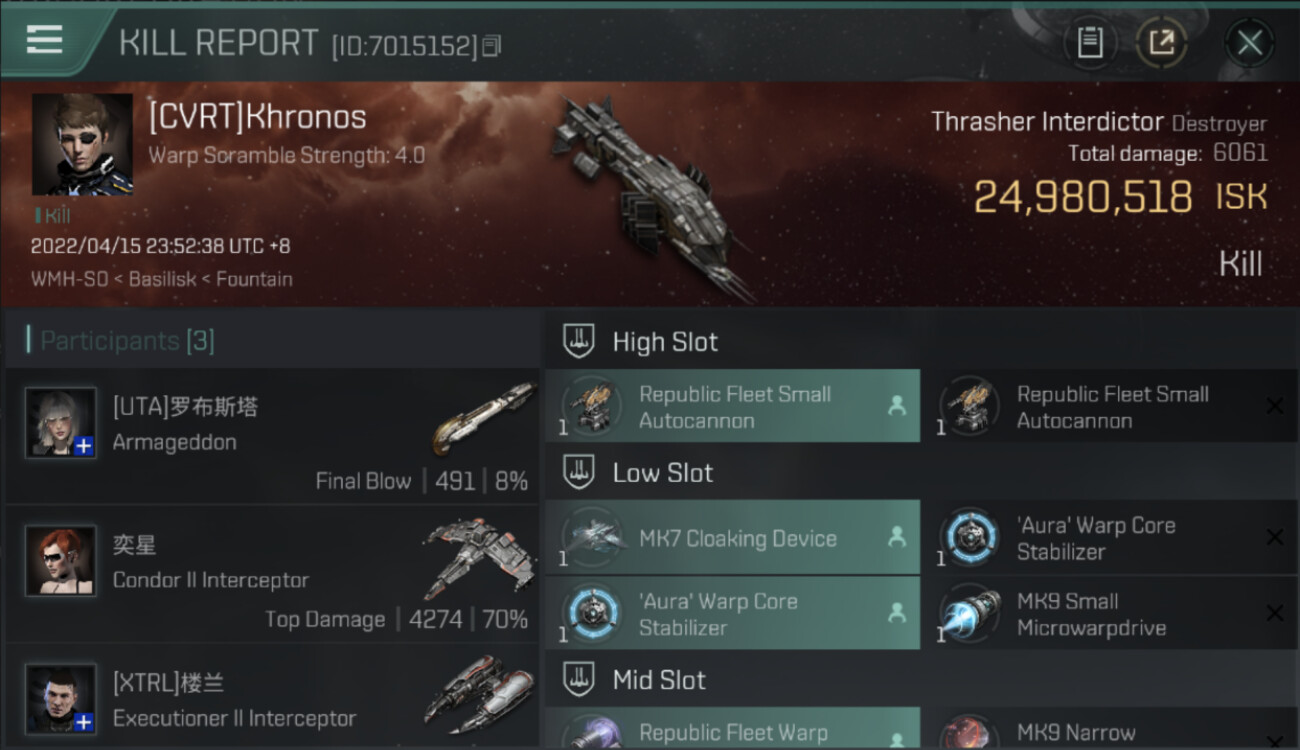
Task: View Khronos pilot portrait
Action: pyautogui.click(x=82, y=144)
